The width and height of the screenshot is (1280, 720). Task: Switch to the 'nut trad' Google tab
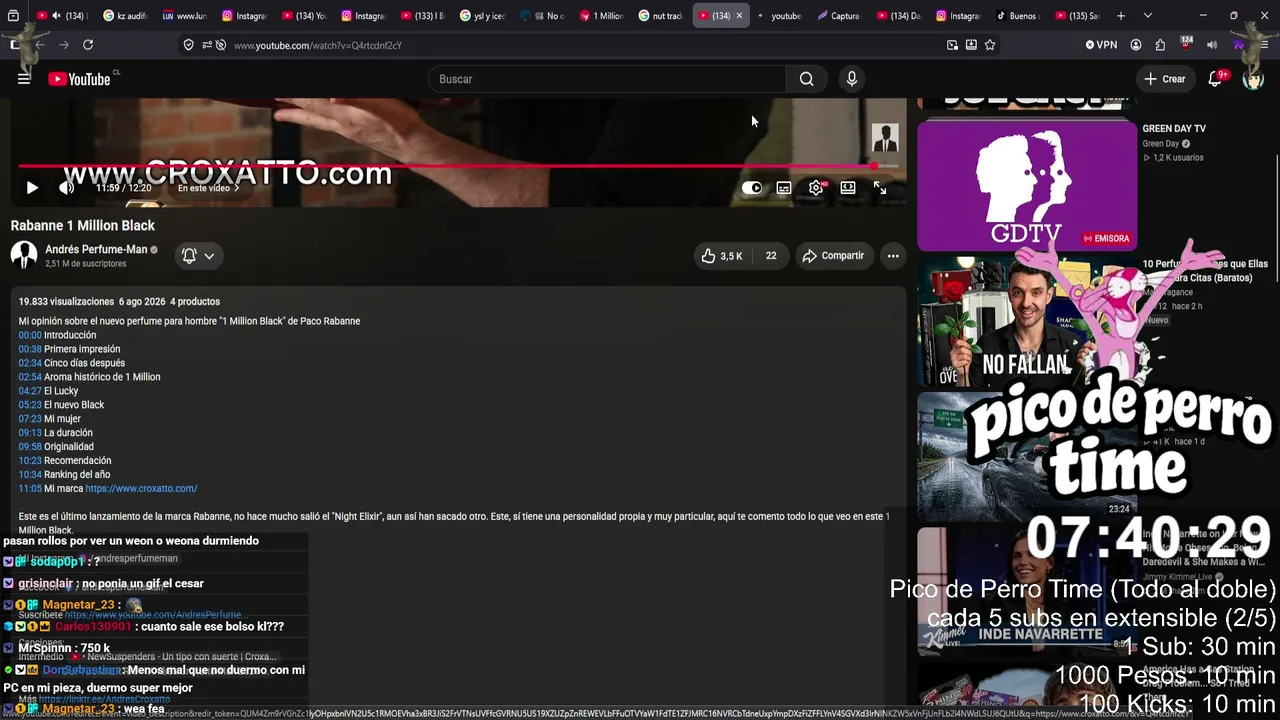661,16
